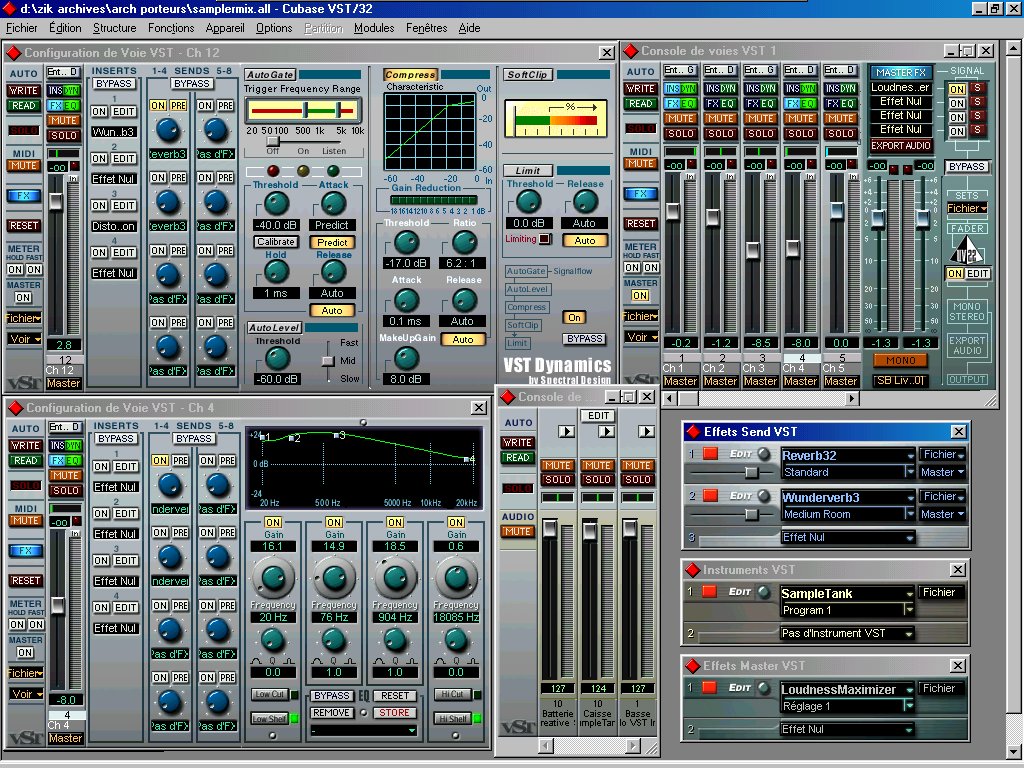Click the MakeUpGain knob in Compress

tap(406, 358)
